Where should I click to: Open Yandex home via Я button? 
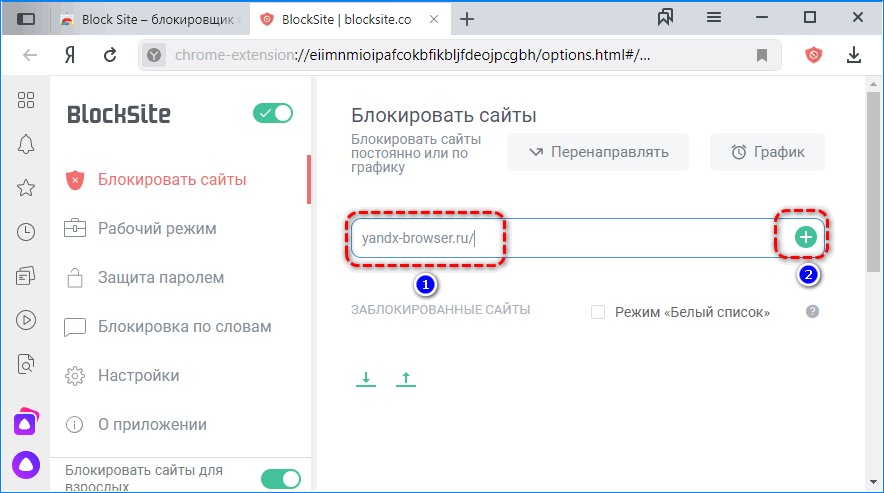point(70,55)
